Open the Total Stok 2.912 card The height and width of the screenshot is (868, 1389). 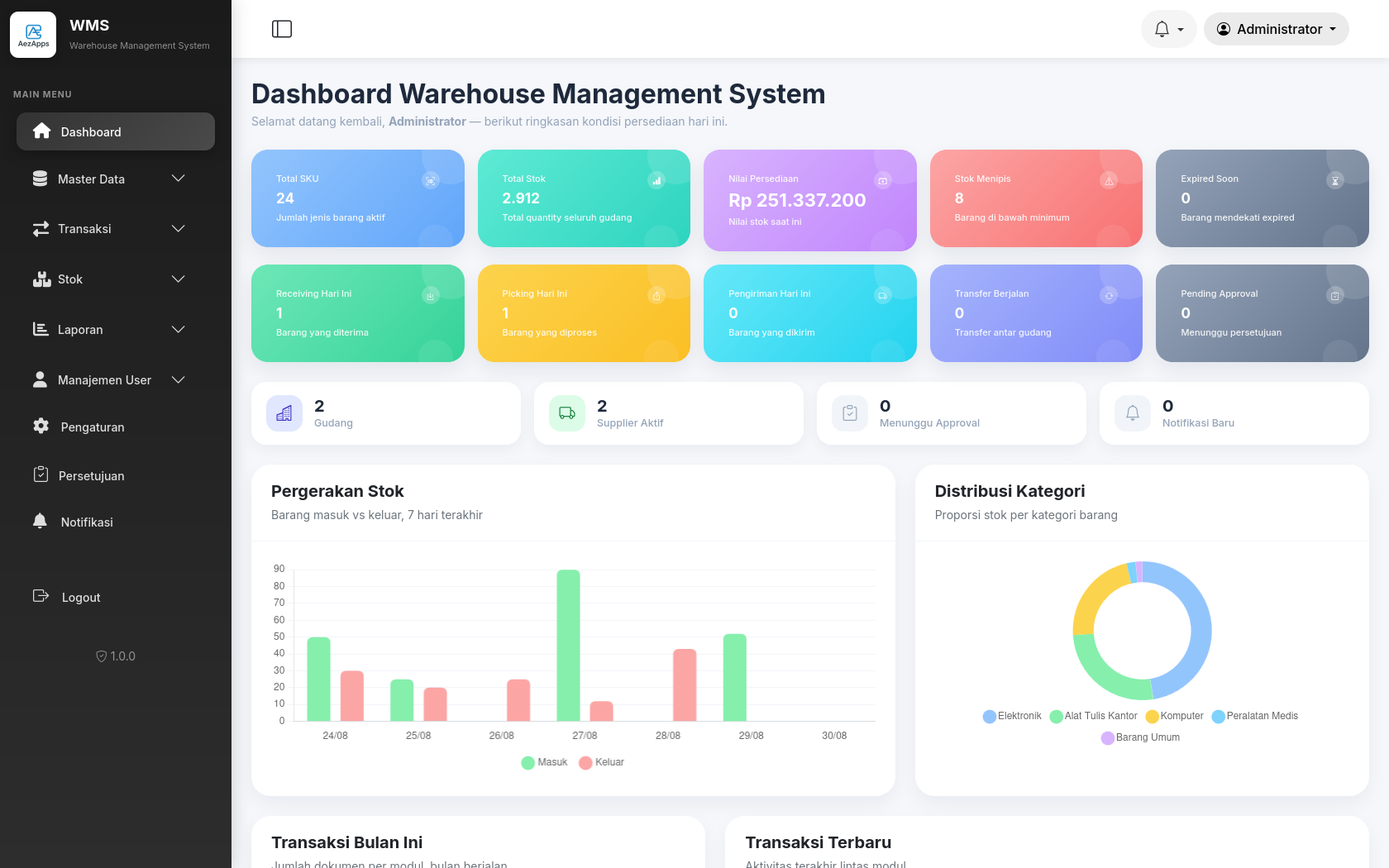tap(584, 198)
